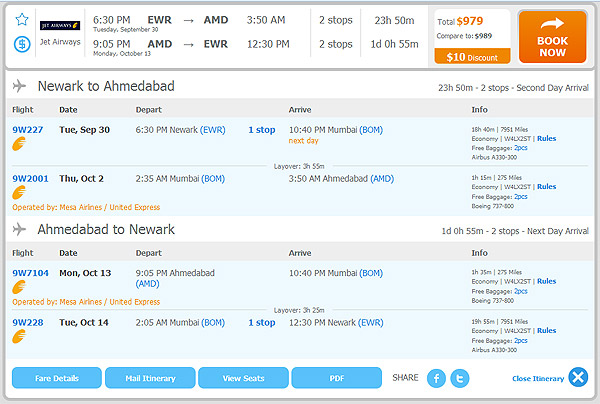600x404 pixels.
Task: Click 'Operated by: Mesa Airlines' under 9W2001
Action: (x=86, y=207)
